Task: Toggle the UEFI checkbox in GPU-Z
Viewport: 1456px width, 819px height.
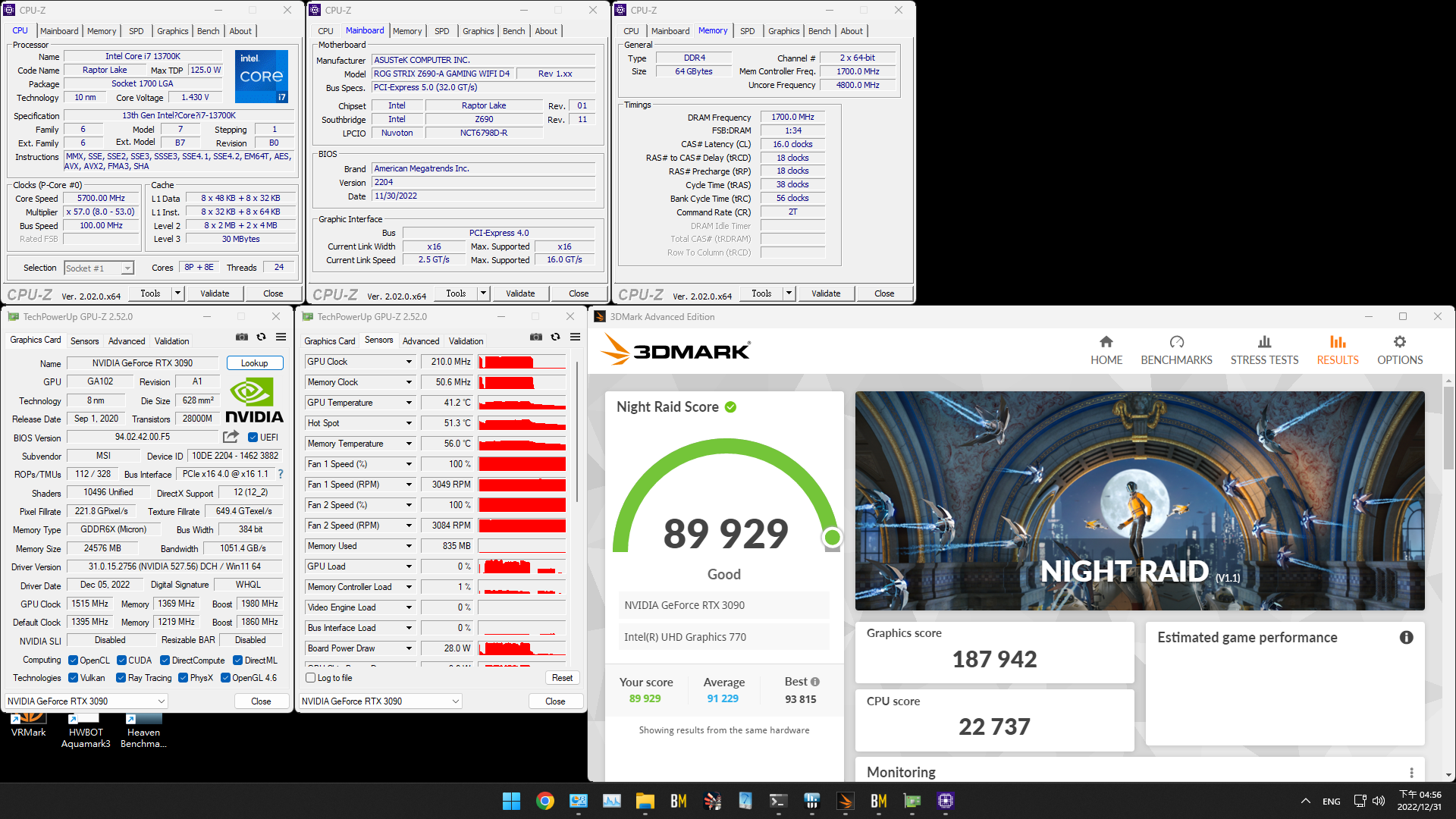Action: click(253, 437)
